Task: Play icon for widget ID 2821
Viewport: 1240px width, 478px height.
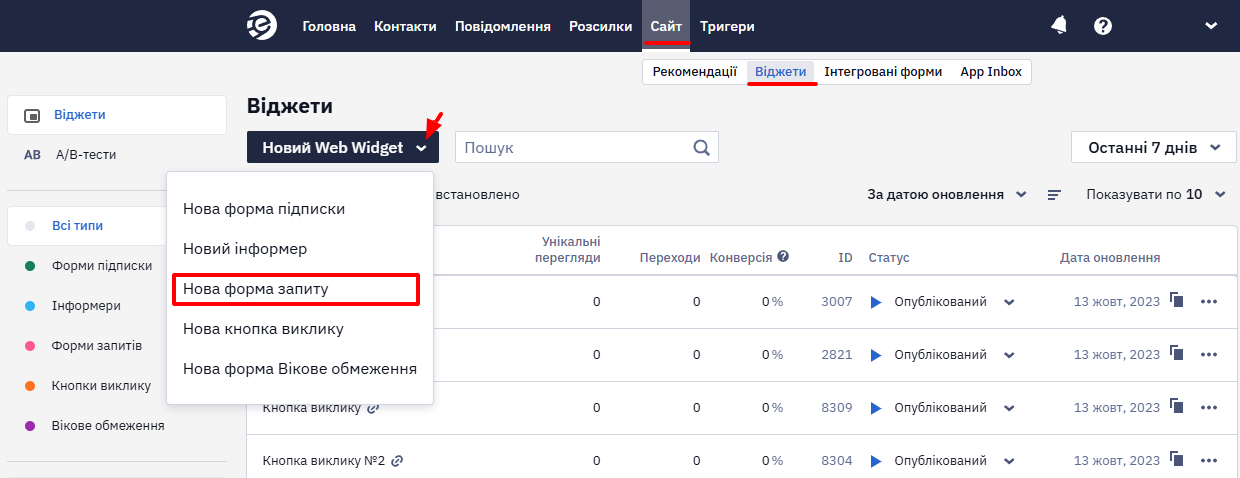Action: (876, 355)
